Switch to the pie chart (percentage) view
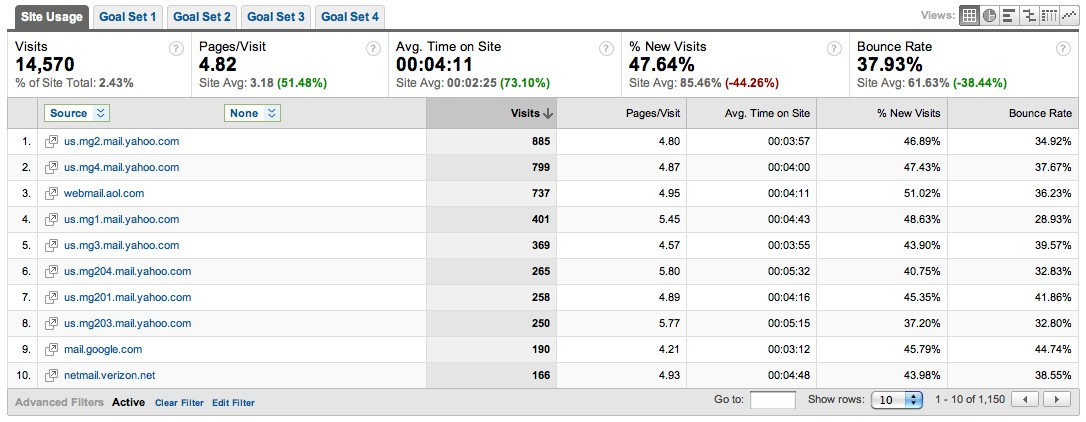 point(989,16)
